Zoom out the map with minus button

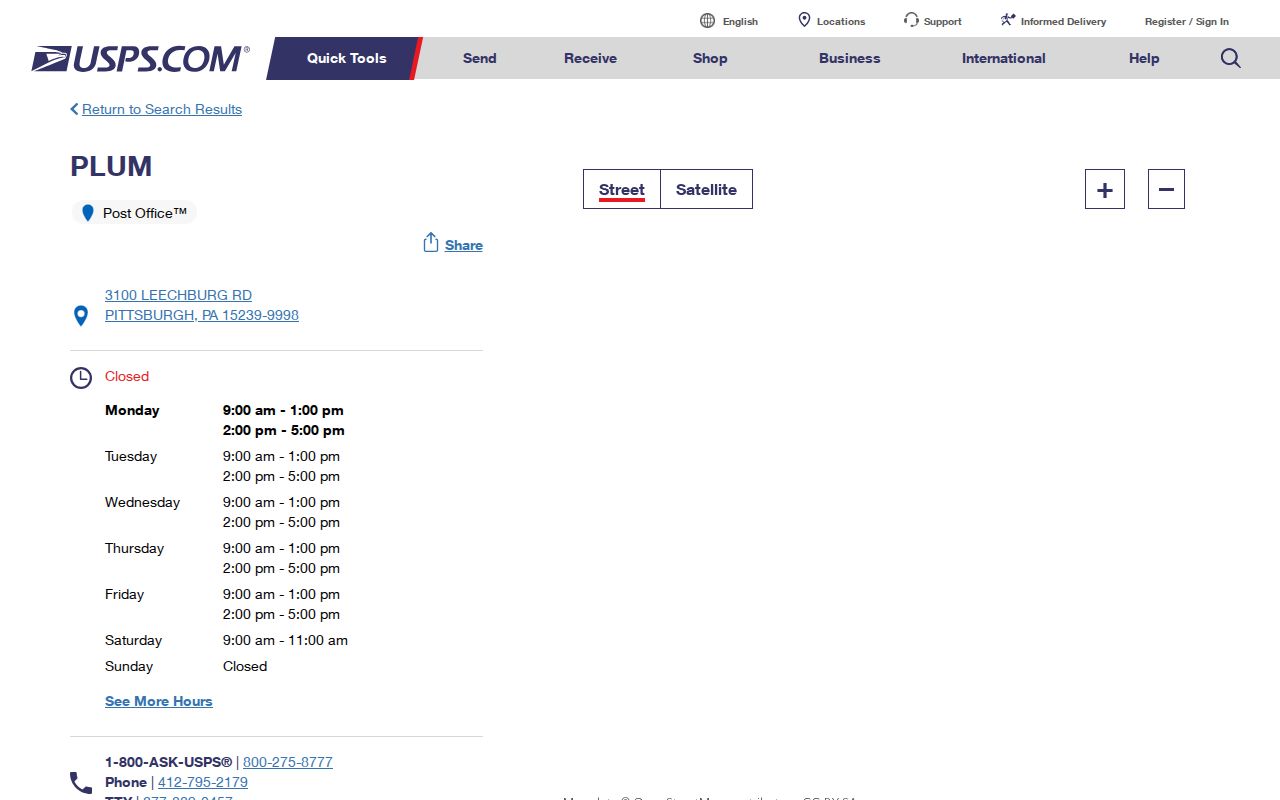pos(1166,189)
